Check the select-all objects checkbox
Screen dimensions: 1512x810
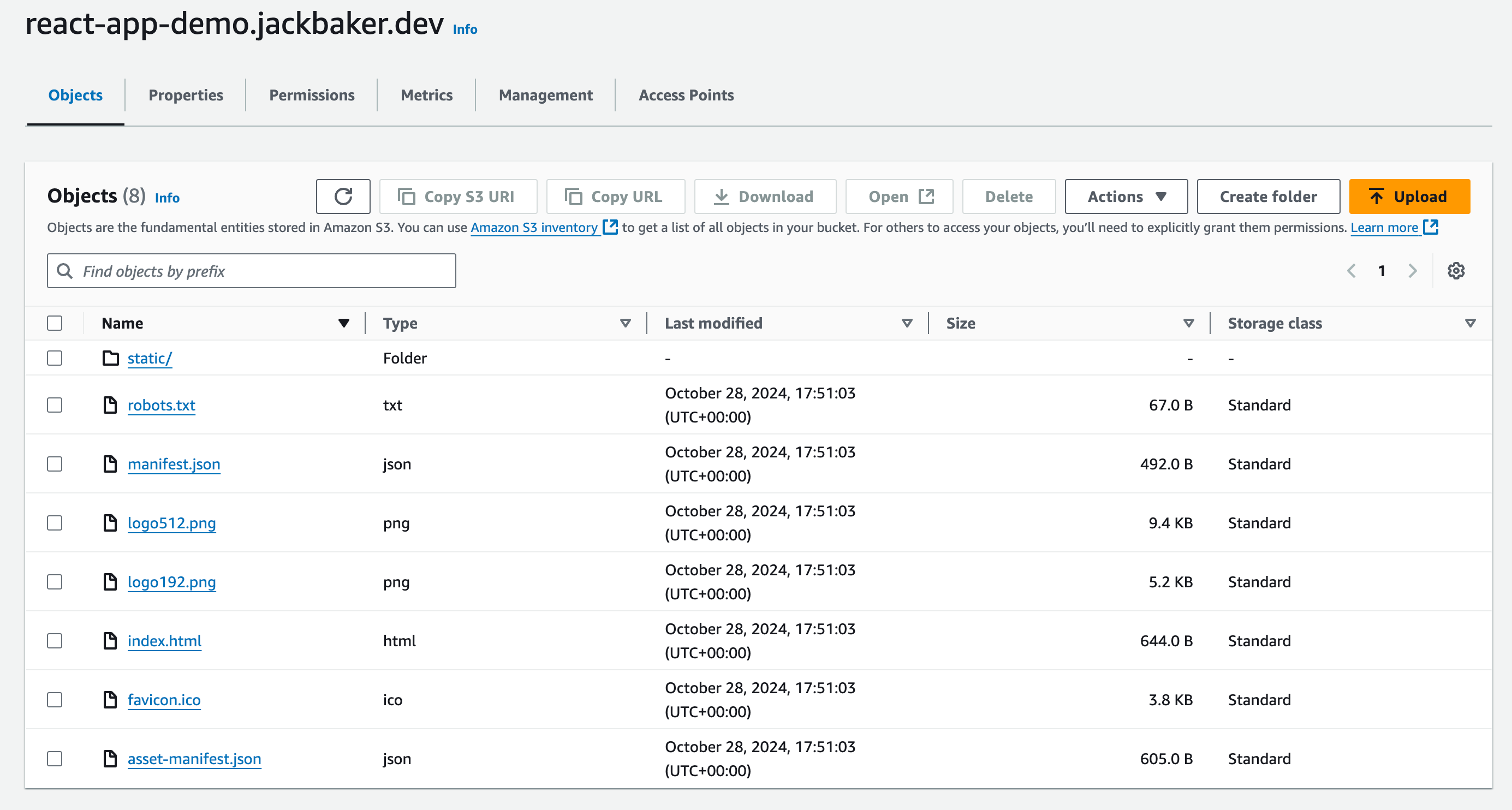click(55, 323)
